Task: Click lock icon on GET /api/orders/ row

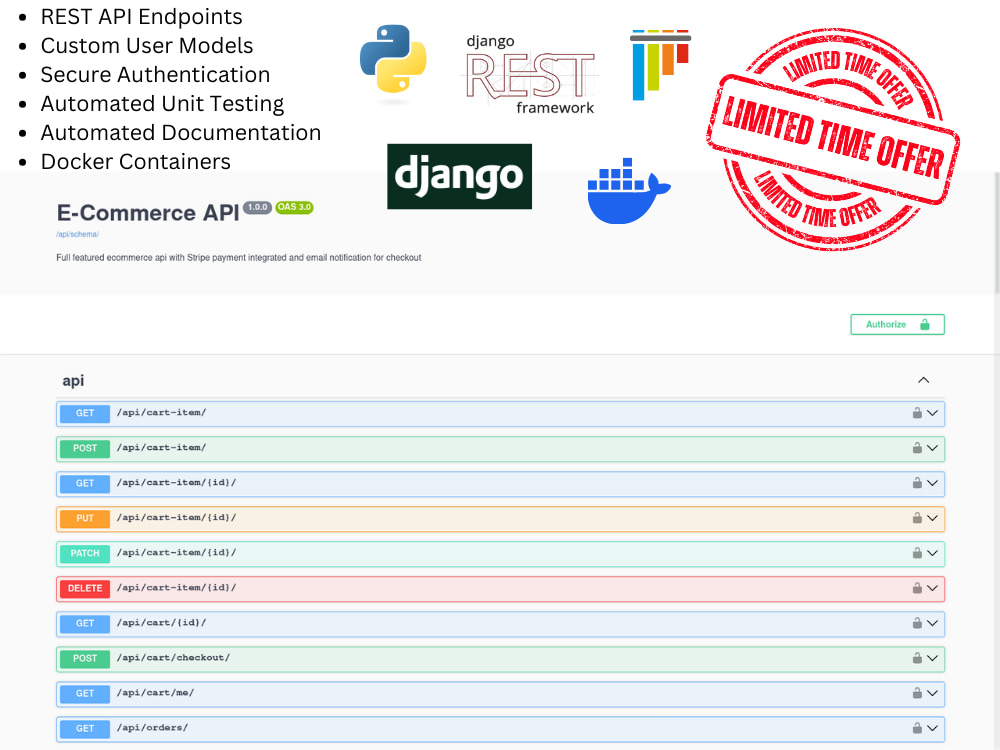Action: 916,728
